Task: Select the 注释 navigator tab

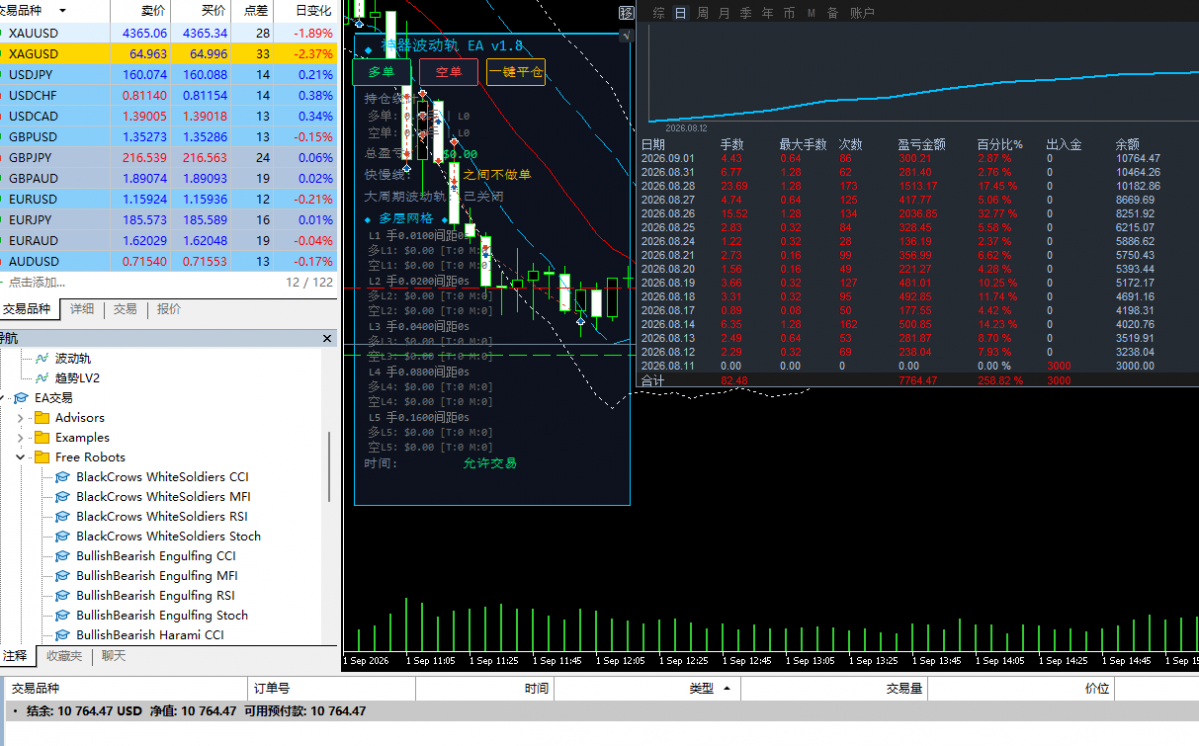Action: pyautogui.click(x=15, y=656)
